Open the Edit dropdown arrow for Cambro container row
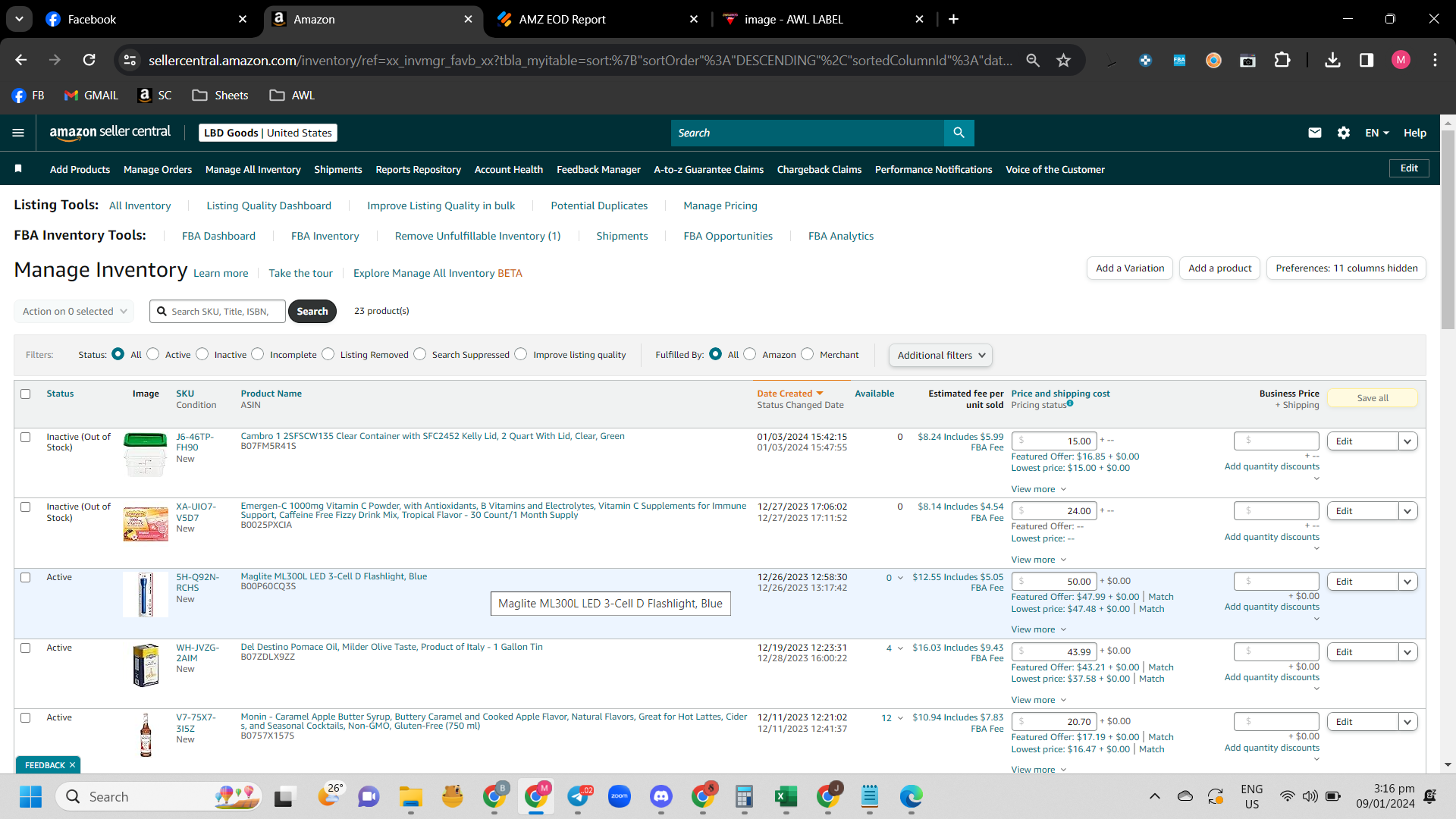 [1408, 441]
